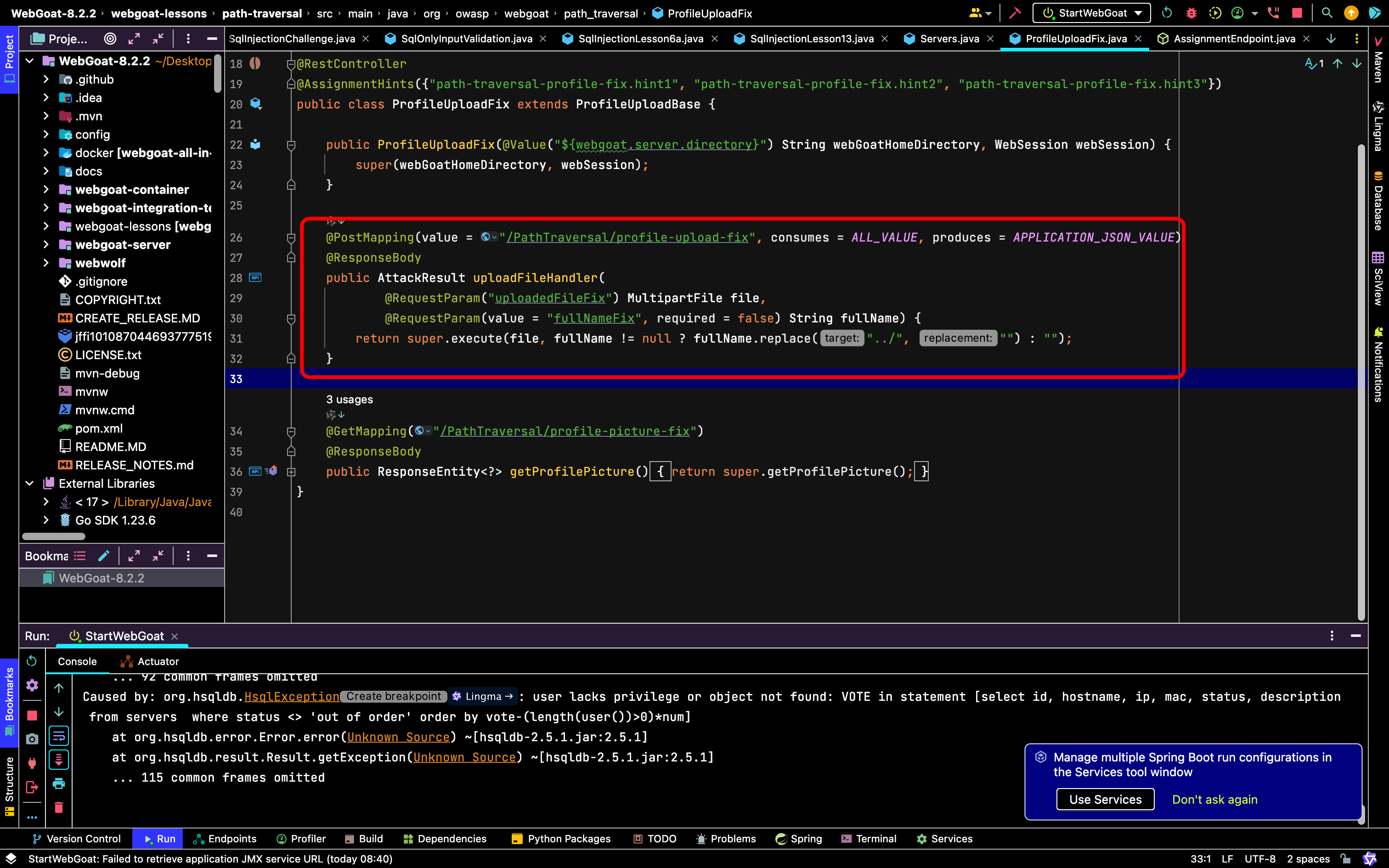Open Search Everywhere magnifier icon

tap(1327, 13)
